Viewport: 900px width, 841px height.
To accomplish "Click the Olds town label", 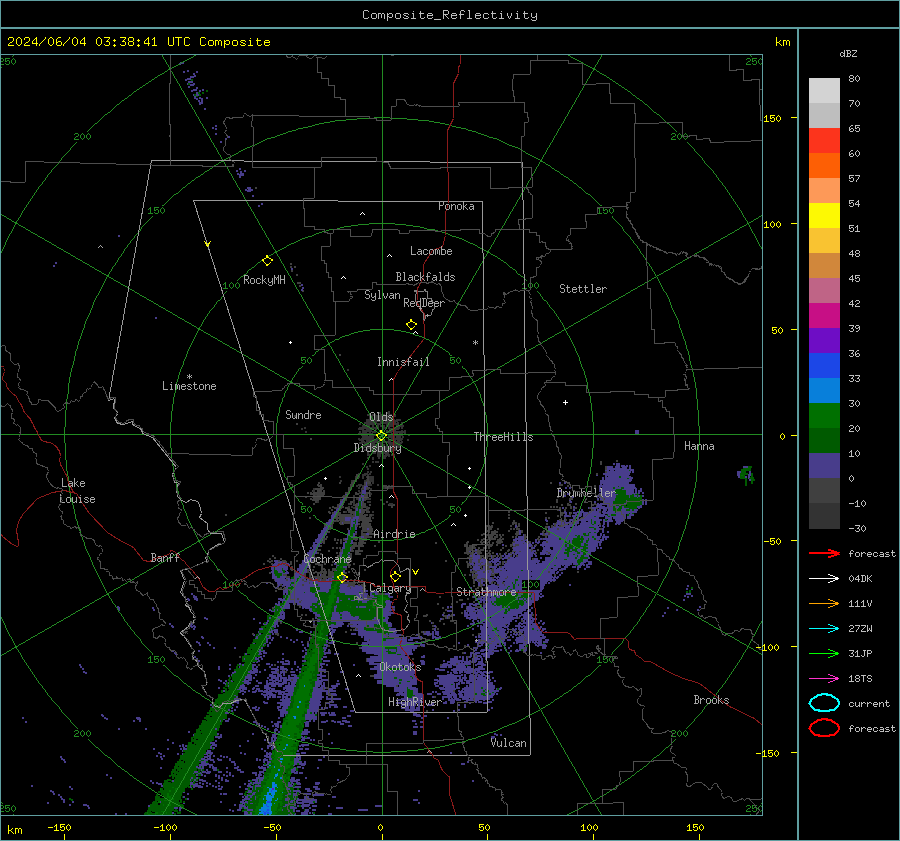I will pos(381,417).
